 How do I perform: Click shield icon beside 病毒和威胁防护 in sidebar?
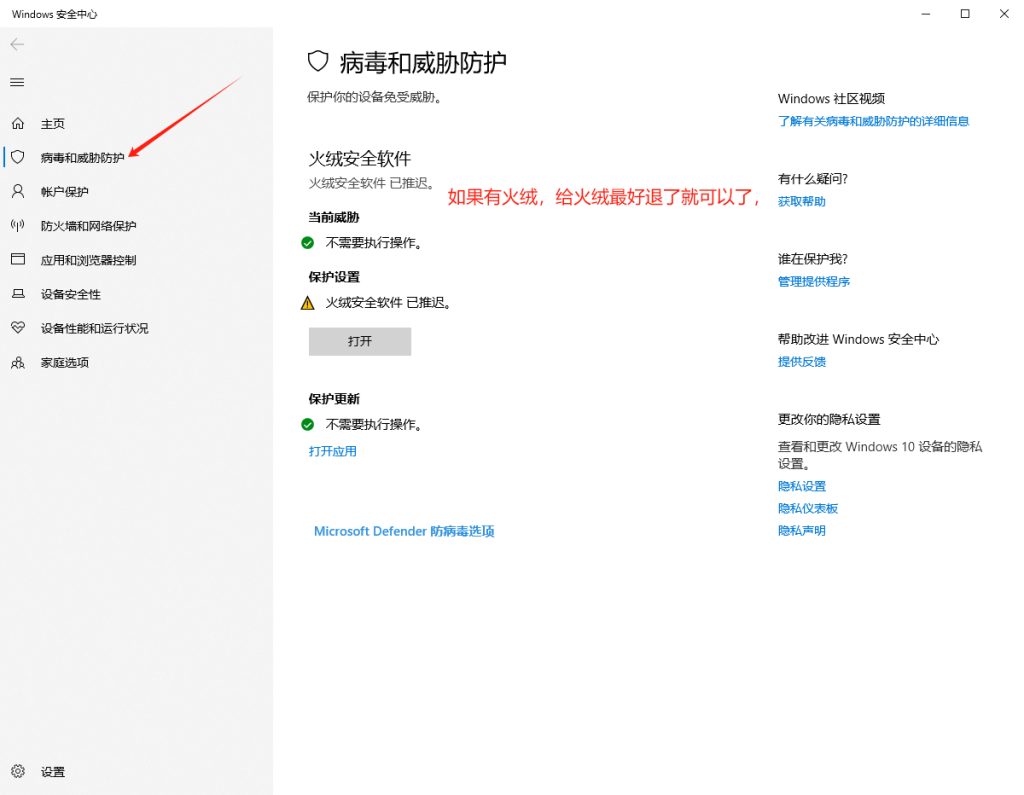[18, 157]
